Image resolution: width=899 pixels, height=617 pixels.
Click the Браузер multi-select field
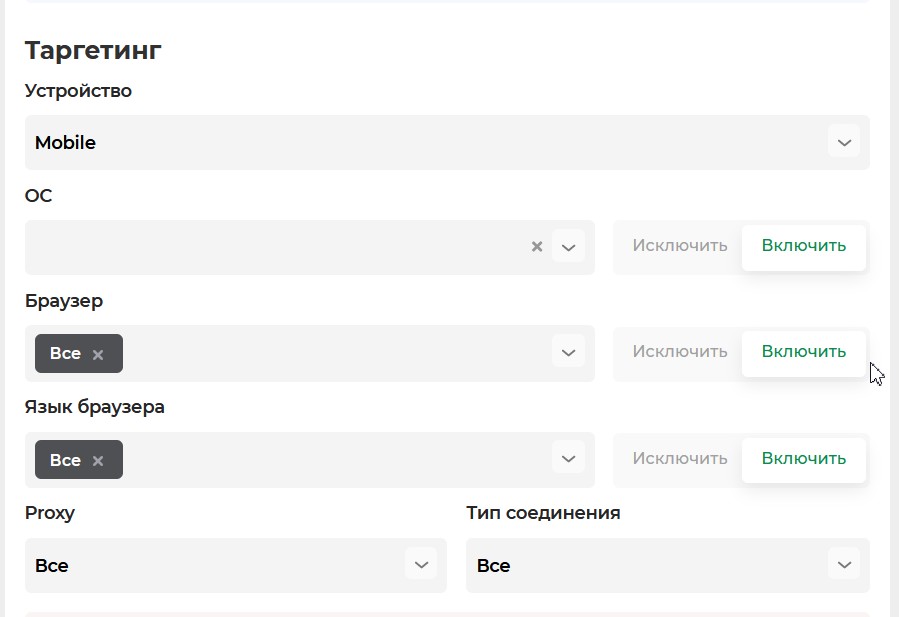[x=330, y=353]
